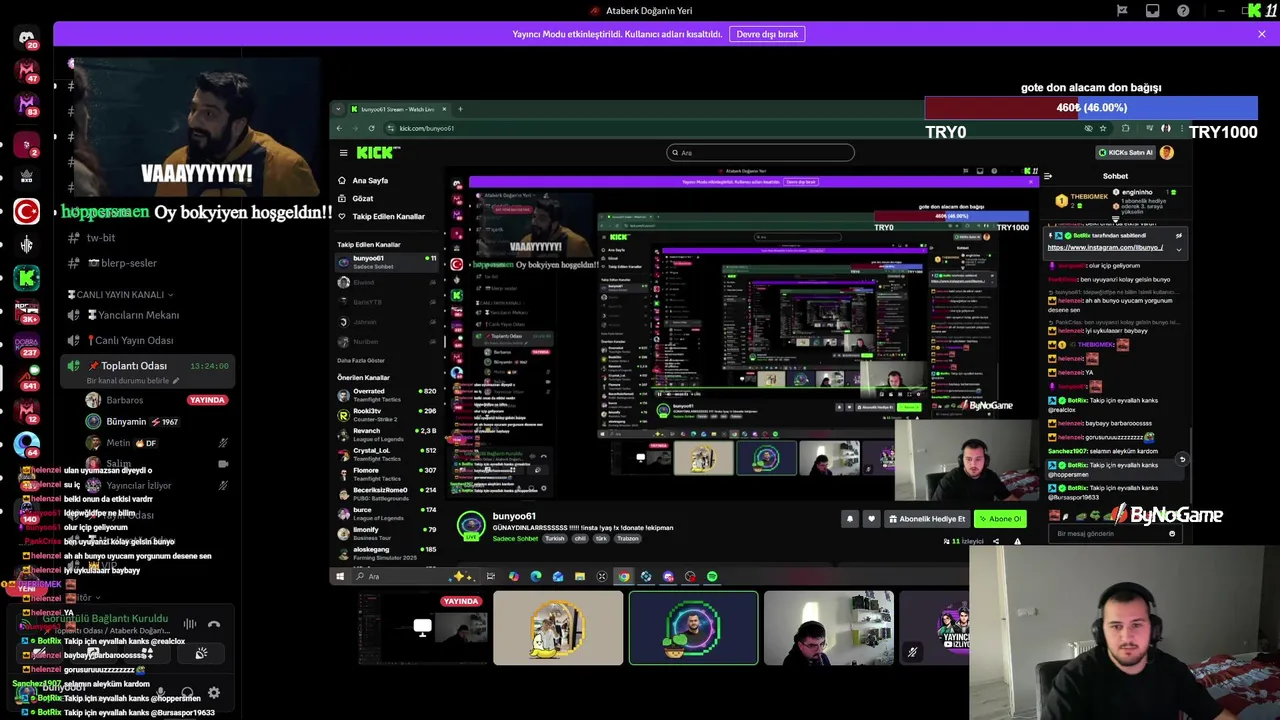
Task: Switch to bunyoo61 Stream Chrome tab
Action: tap(397, 109)
